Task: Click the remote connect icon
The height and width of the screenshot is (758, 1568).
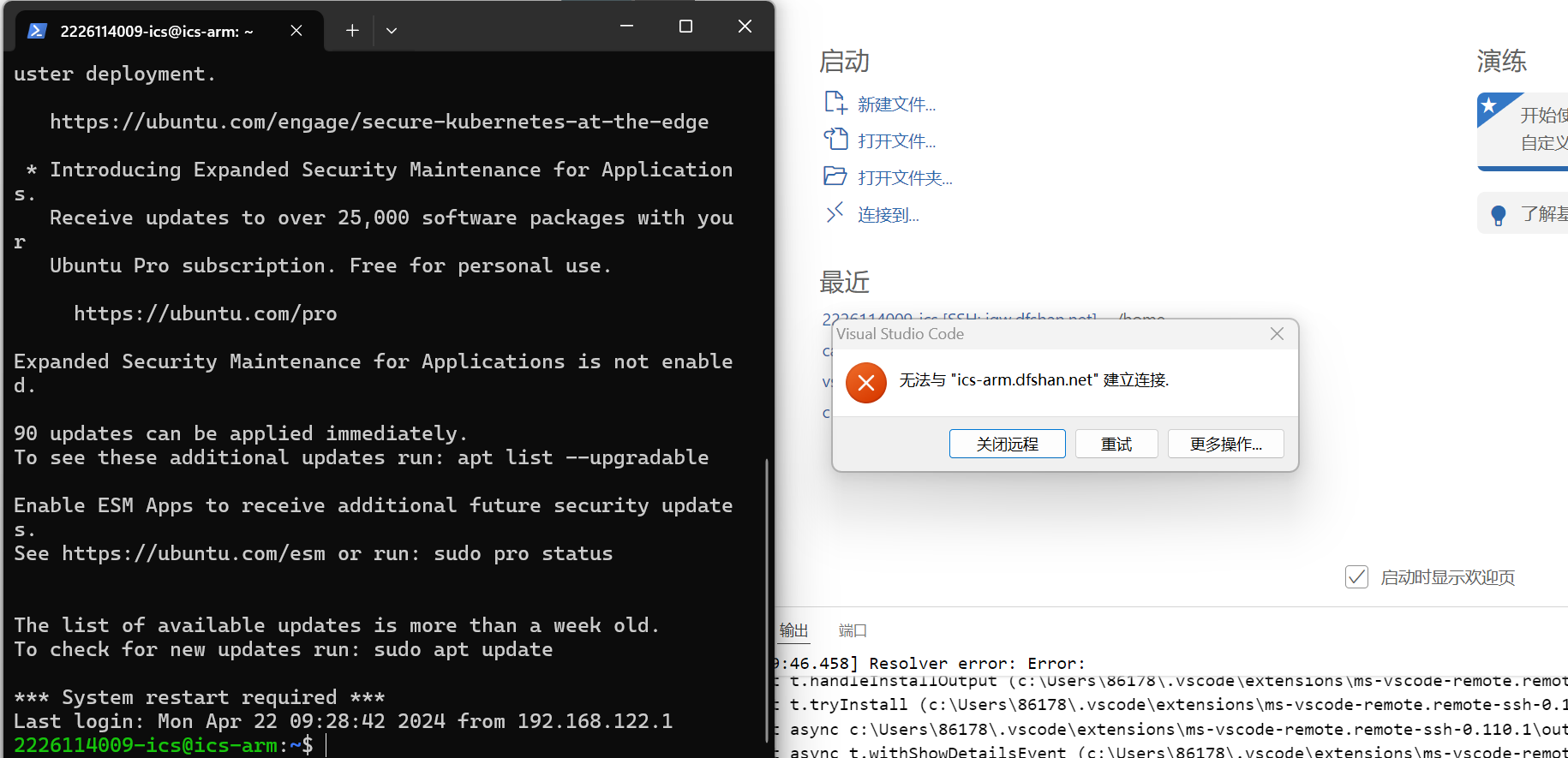Action: click(x=835, y=213)
